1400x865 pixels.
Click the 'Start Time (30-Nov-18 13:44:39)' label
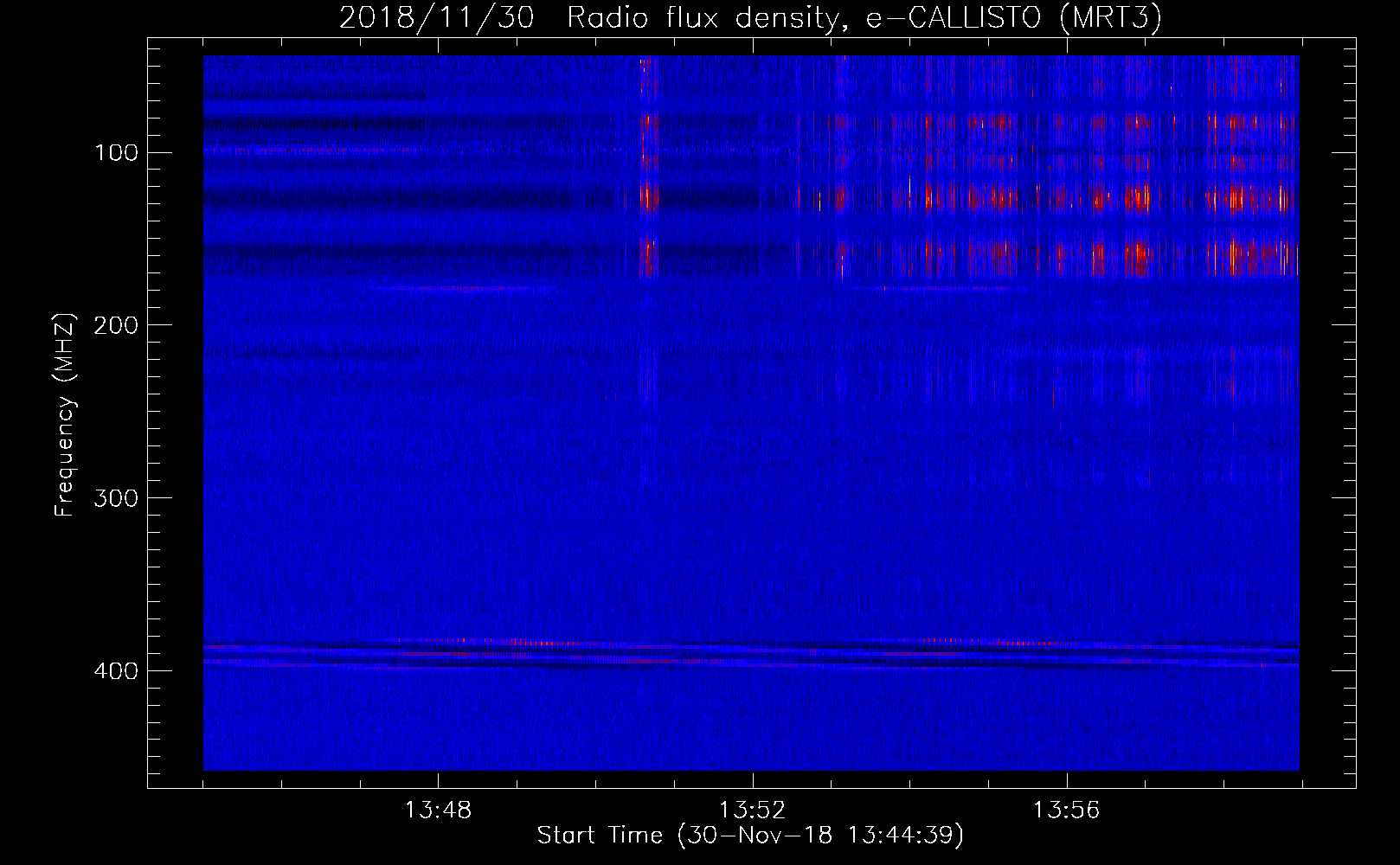point(750,836)
